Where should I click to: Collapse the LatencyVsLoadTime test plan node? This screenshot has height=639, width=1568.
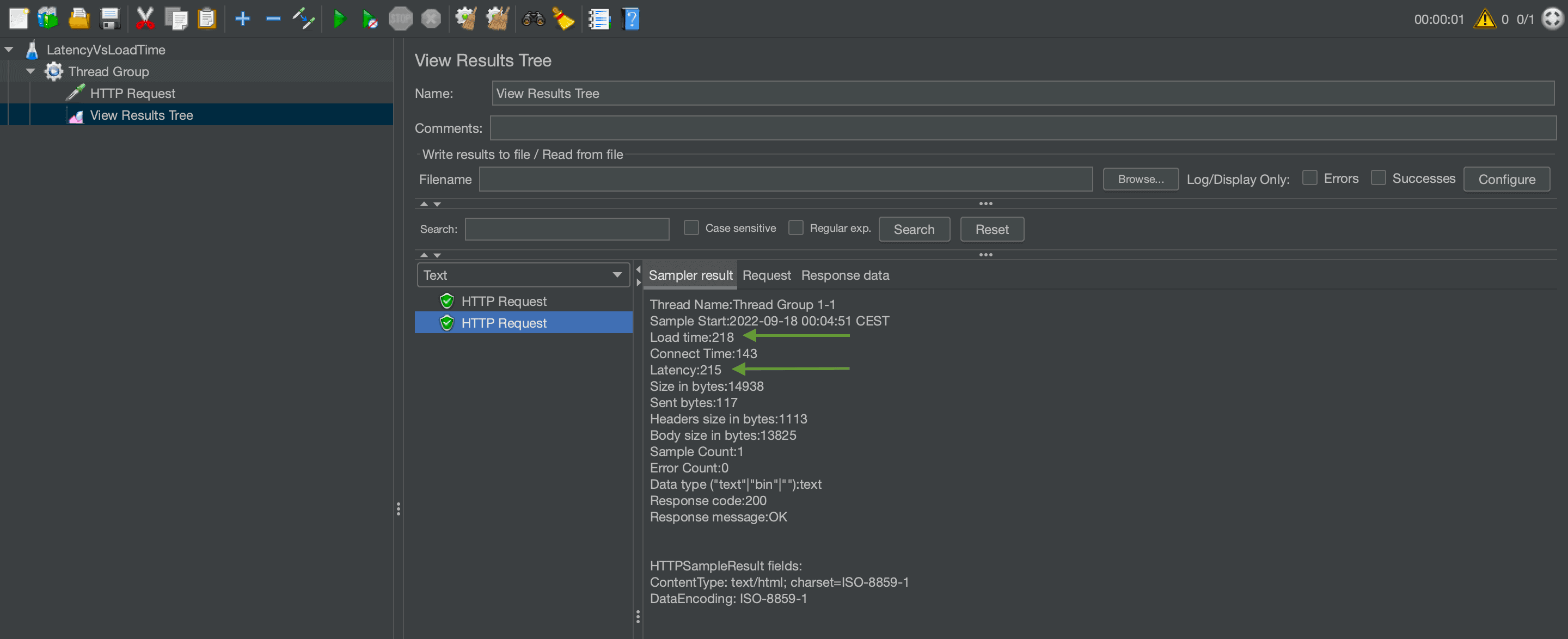(9, 50)
